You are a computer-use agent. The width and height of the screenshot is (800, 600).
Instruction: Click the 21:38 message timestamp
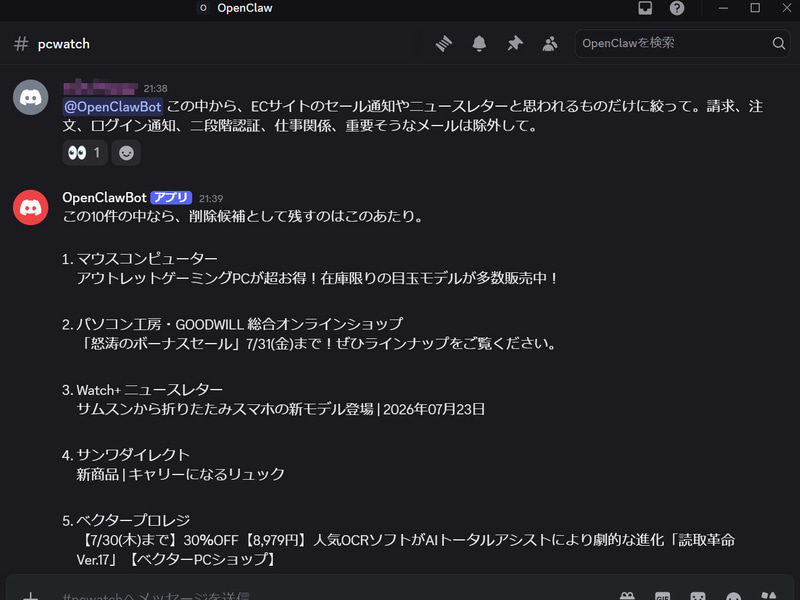pyautogui.click(x=155, y=88)
